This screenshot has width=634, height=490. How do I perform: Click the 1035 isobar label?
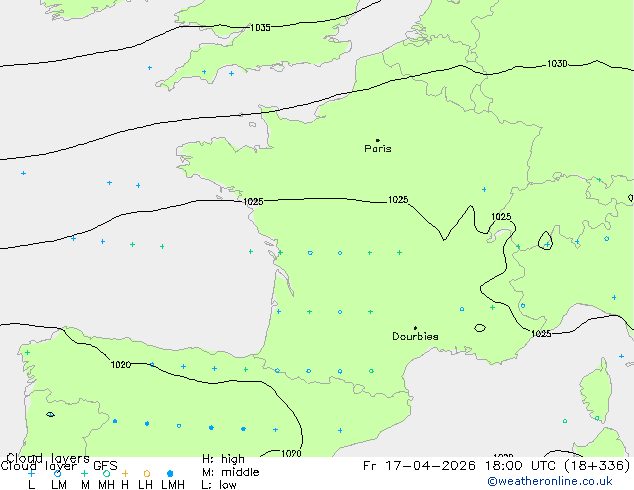[260, 27]
